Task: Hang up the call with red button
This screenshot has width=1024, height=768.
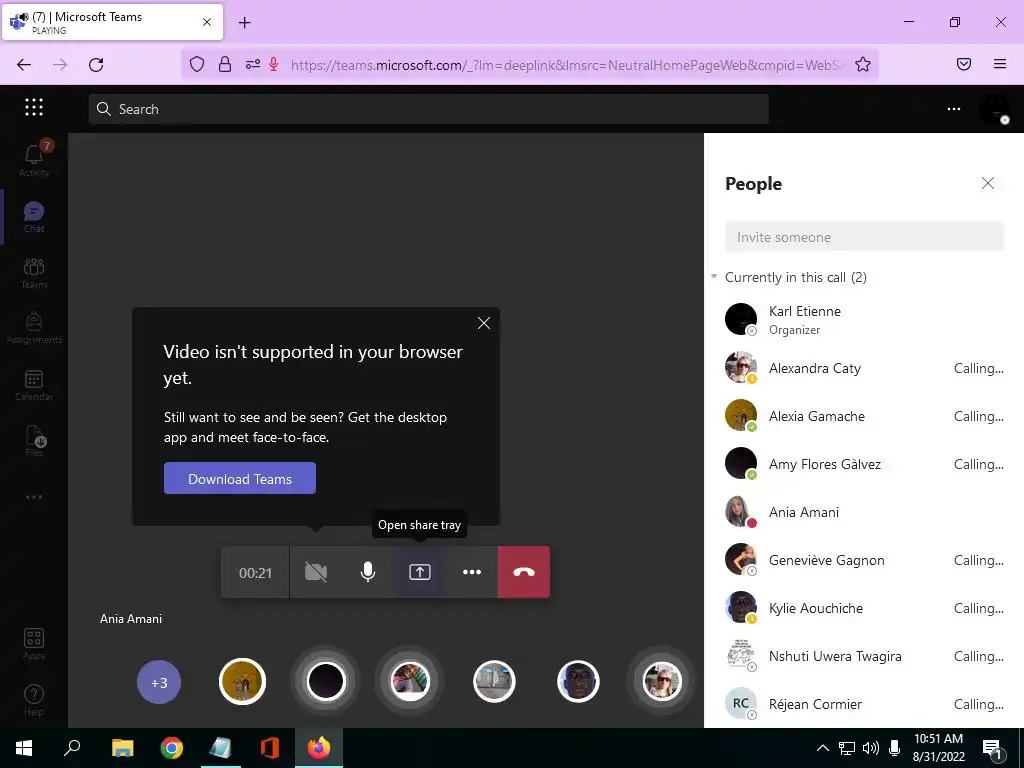Action: [524, 572]
